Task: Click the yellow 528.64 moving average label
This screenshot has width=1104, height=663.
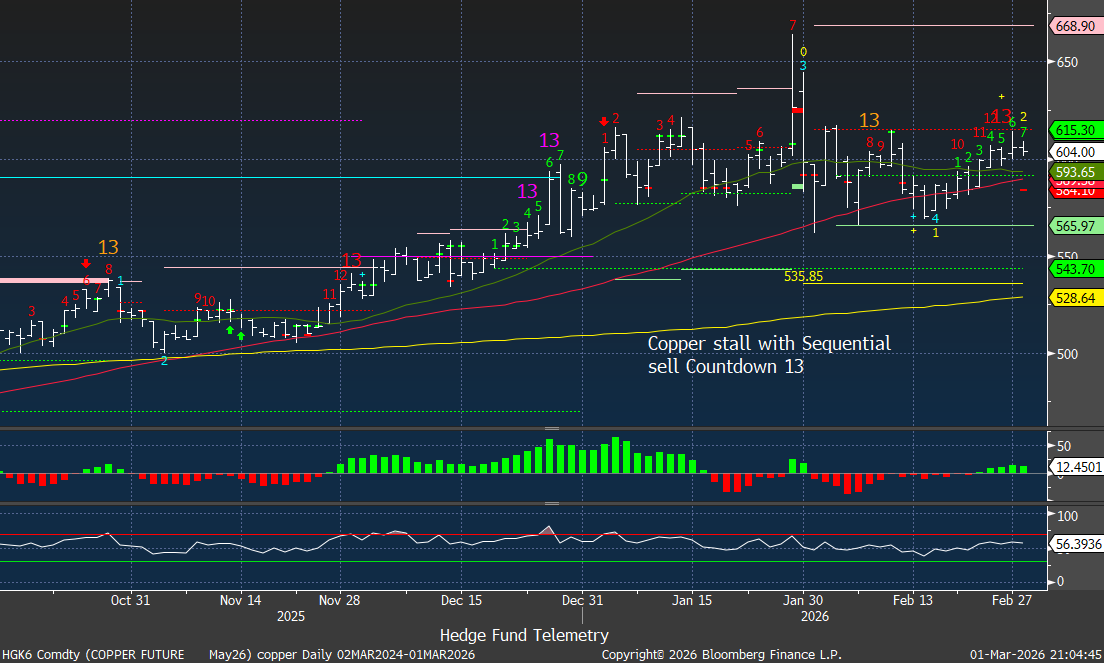Action: point(1074,298)
